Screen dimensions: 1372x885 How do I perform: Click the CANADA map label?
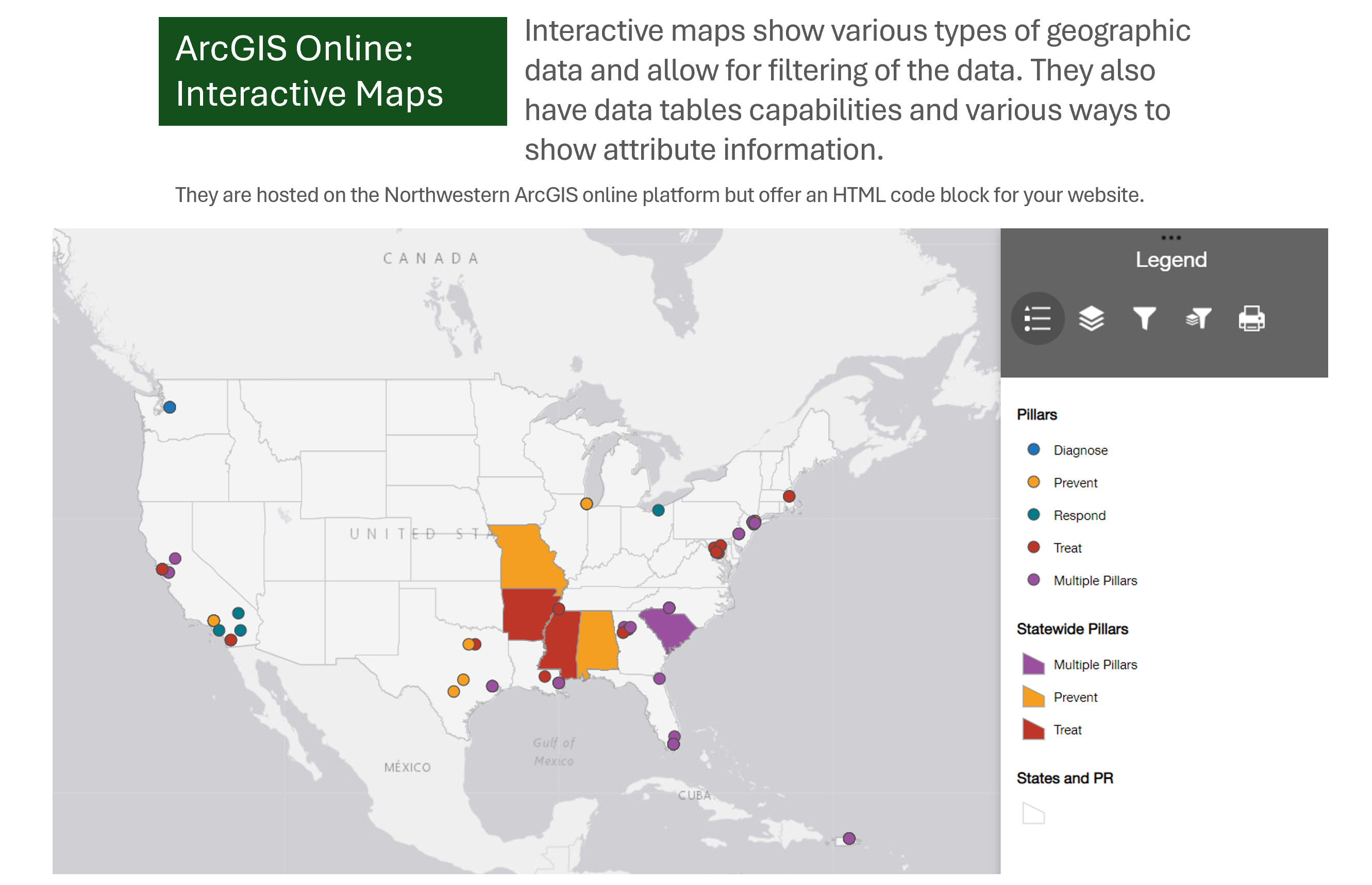(x=431, y=259)
